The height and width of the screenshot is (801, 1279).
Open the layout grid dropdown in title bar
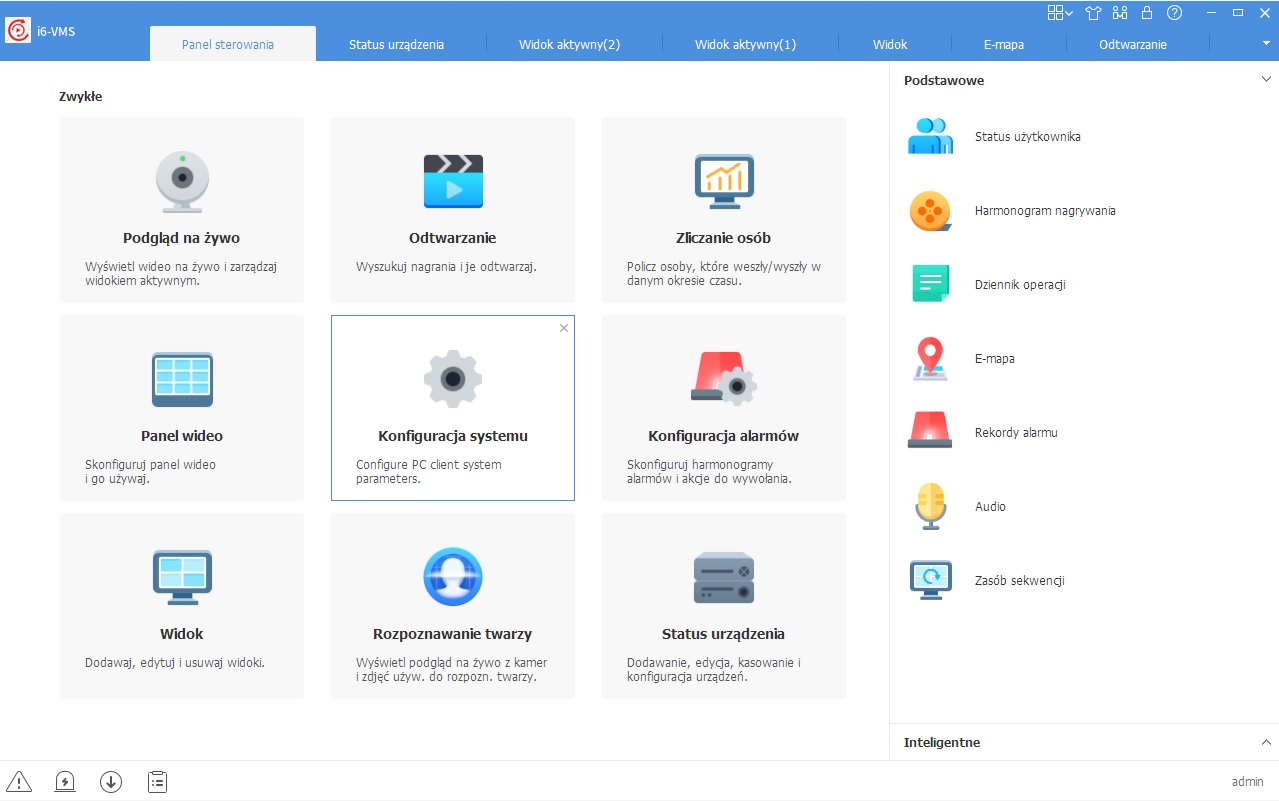(x=1059, y=13)
